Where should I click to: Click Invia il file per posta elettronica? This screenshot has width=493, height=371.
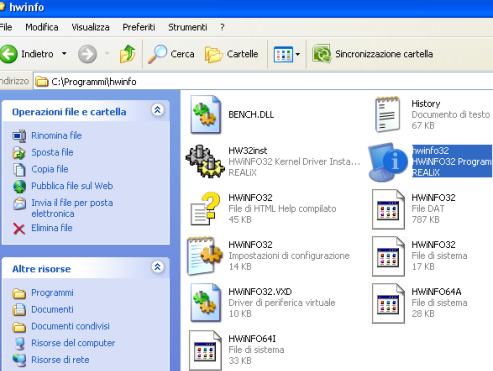point(72,208)
